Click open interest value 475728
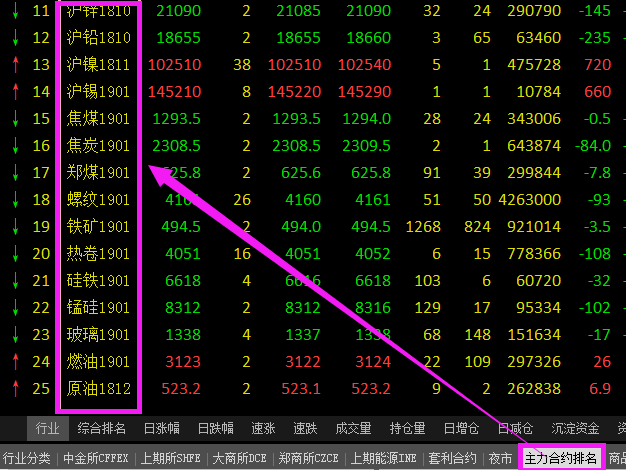The height and width of the screenshot is (470, 626). click(534, 64)
